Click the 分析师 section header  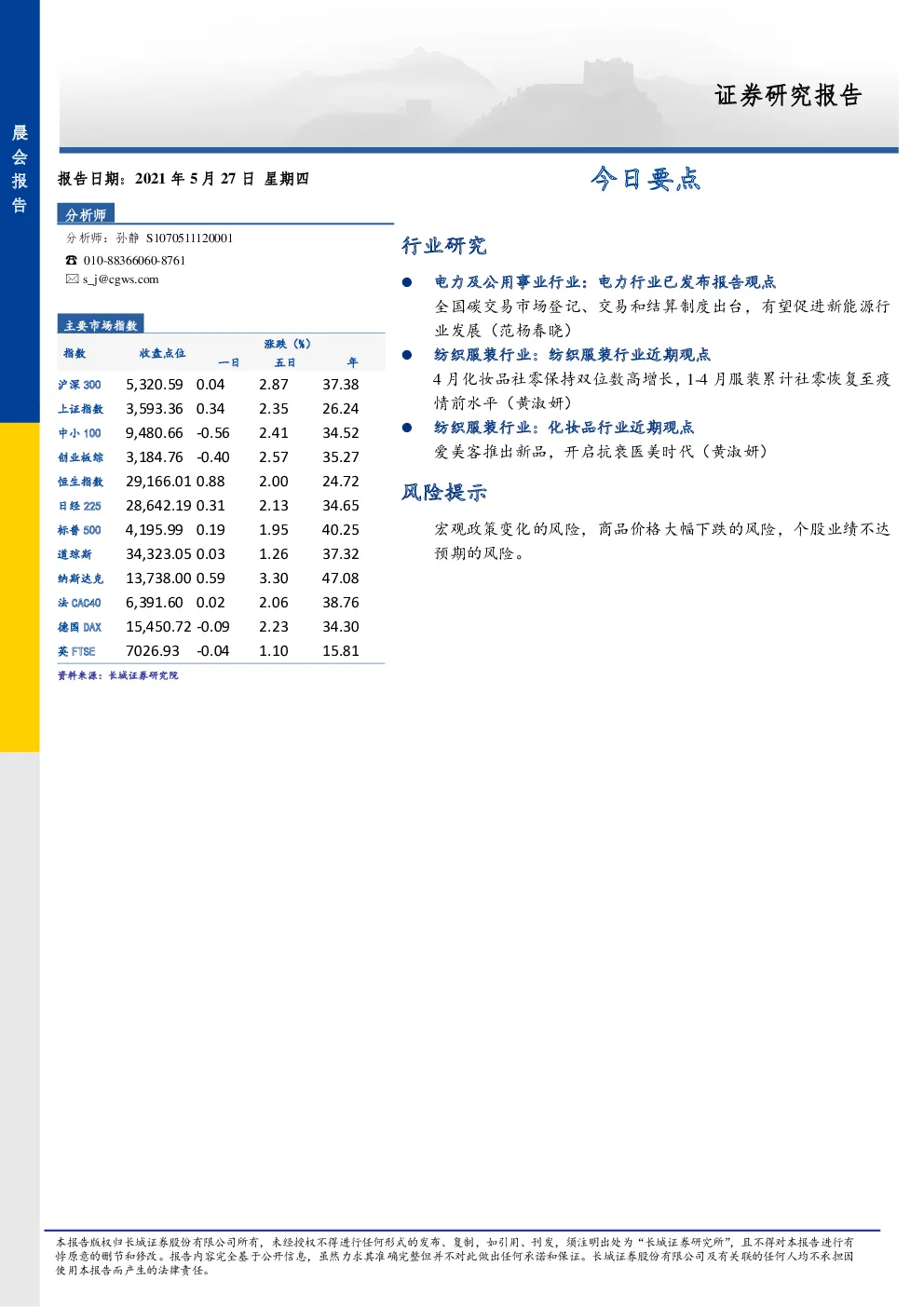(86, 214)
